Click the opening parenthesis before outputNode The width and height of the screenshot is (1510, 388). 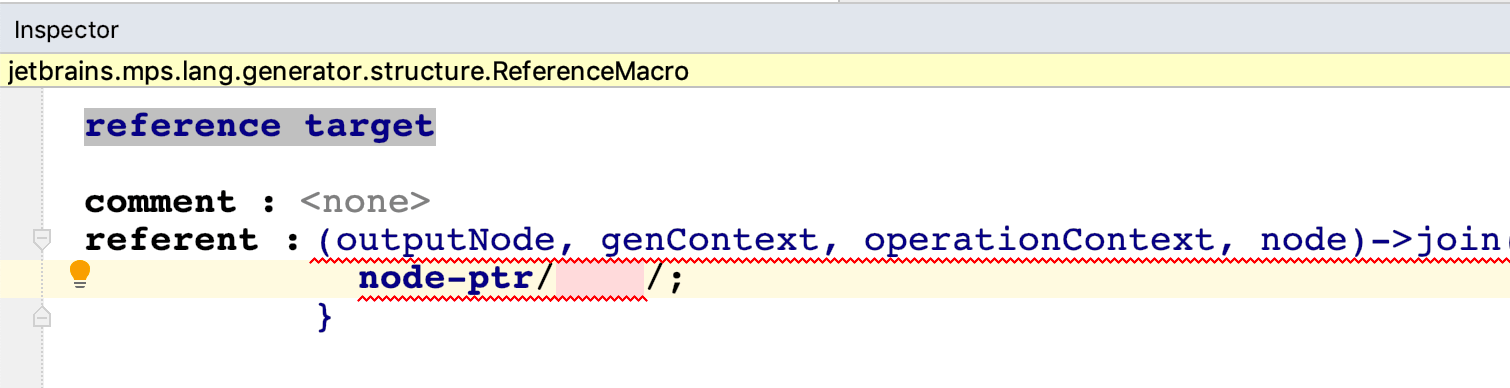(x=326, y=240)
